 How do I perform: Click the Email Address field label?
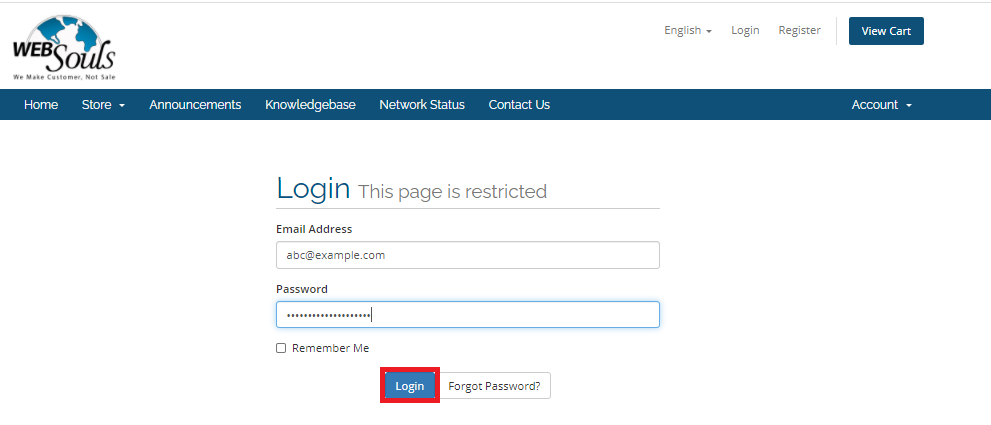coord(314,229)
